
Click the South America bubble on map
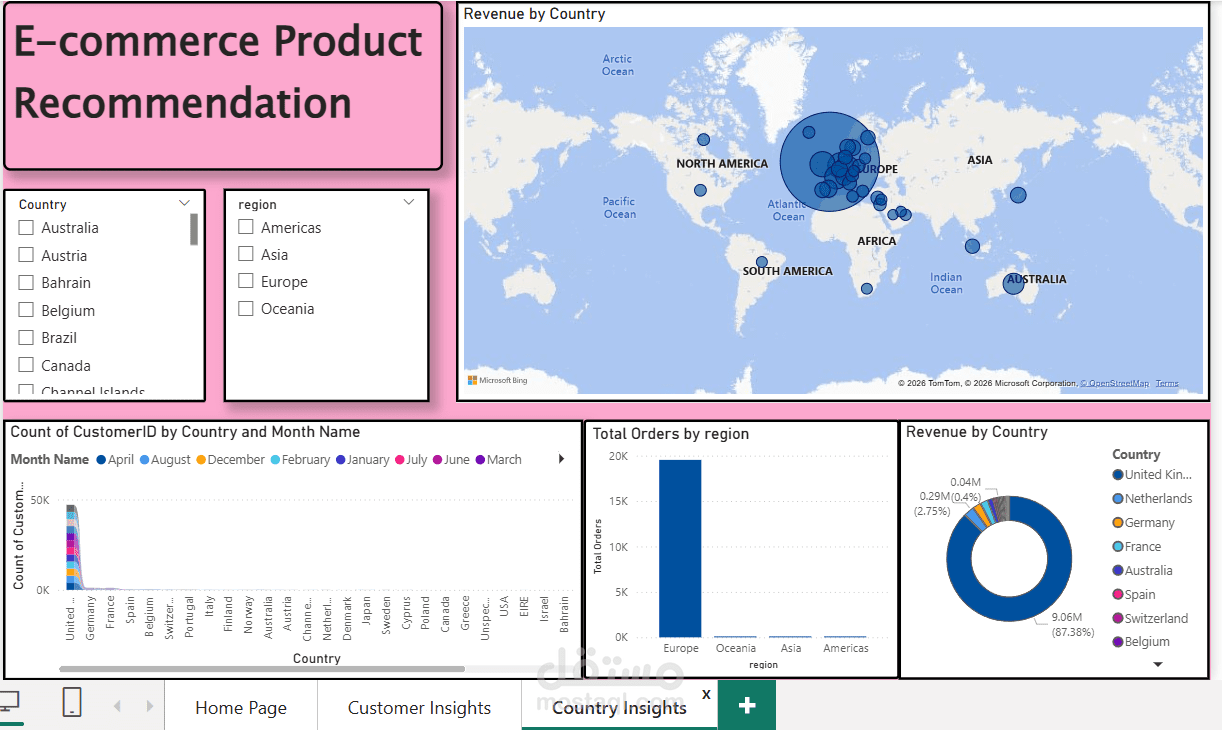pyautogui.click(x=762, y=262)
